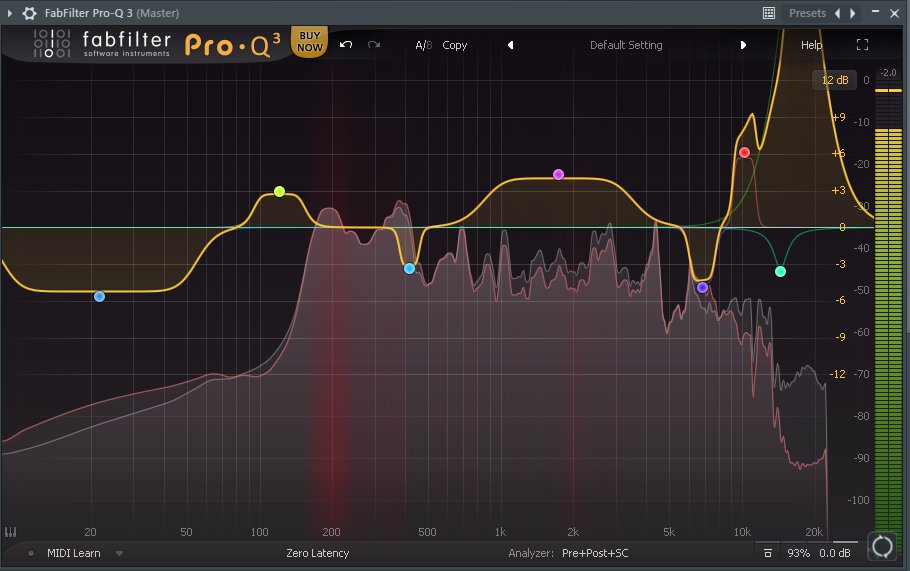This screenshot has height=571, width=910.
Task: Click the -12 gain scale label
Action: 837,374
